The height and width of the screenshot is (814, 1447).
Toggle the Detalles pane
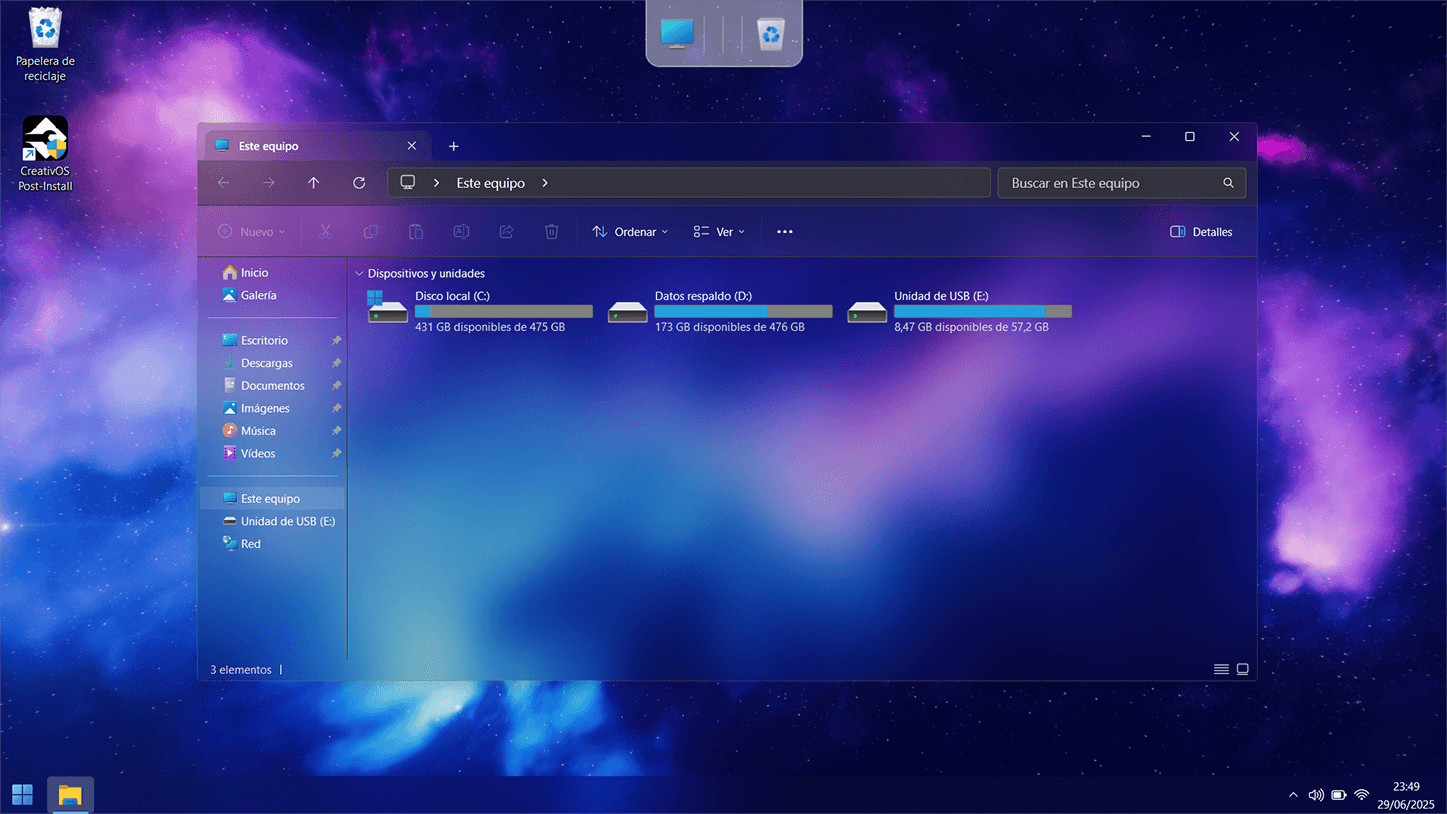(1201, 232)
